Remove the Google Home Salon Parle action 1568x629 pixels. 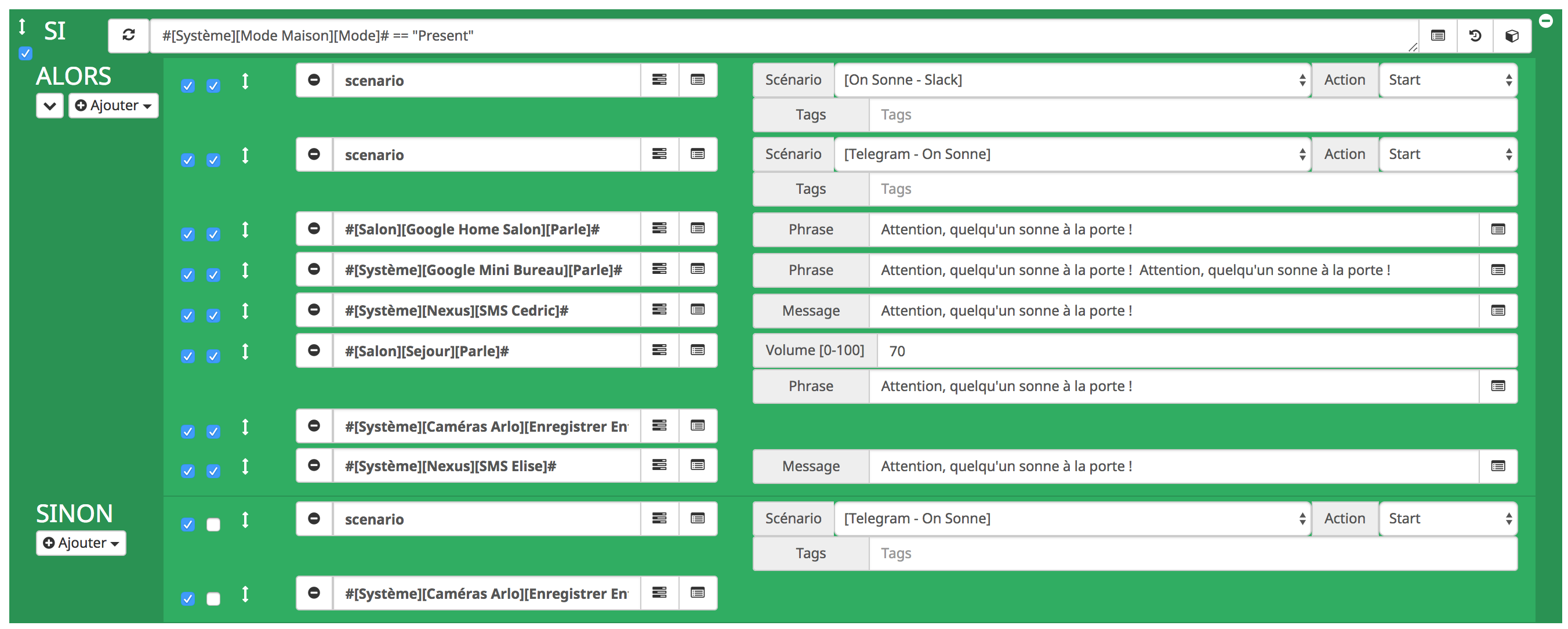click(314, 229)
